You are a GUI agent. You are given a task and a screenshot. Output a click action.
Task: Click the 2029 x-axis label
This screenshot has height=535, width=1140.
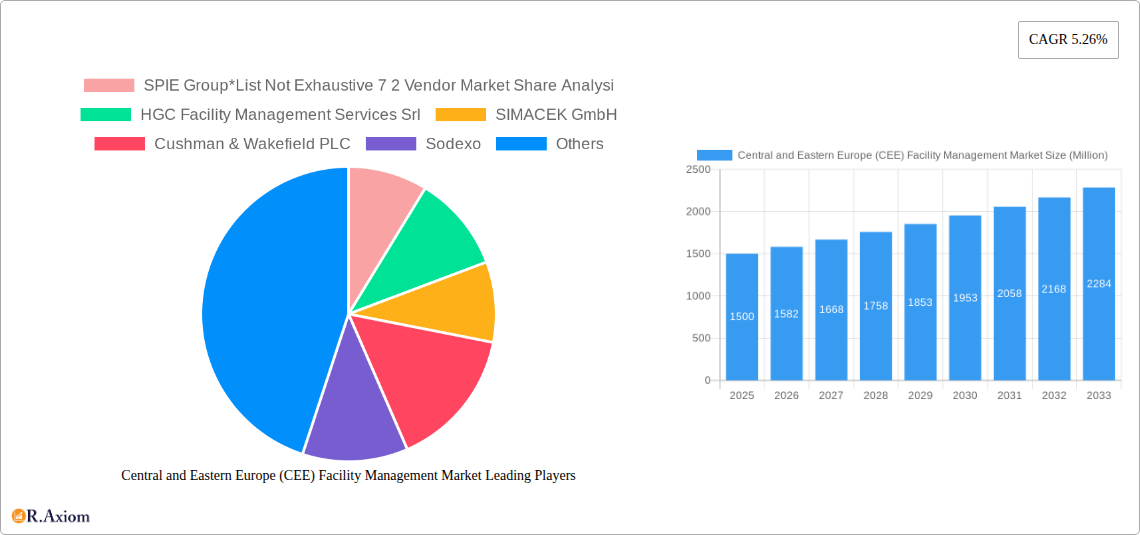tap(920, 395)
